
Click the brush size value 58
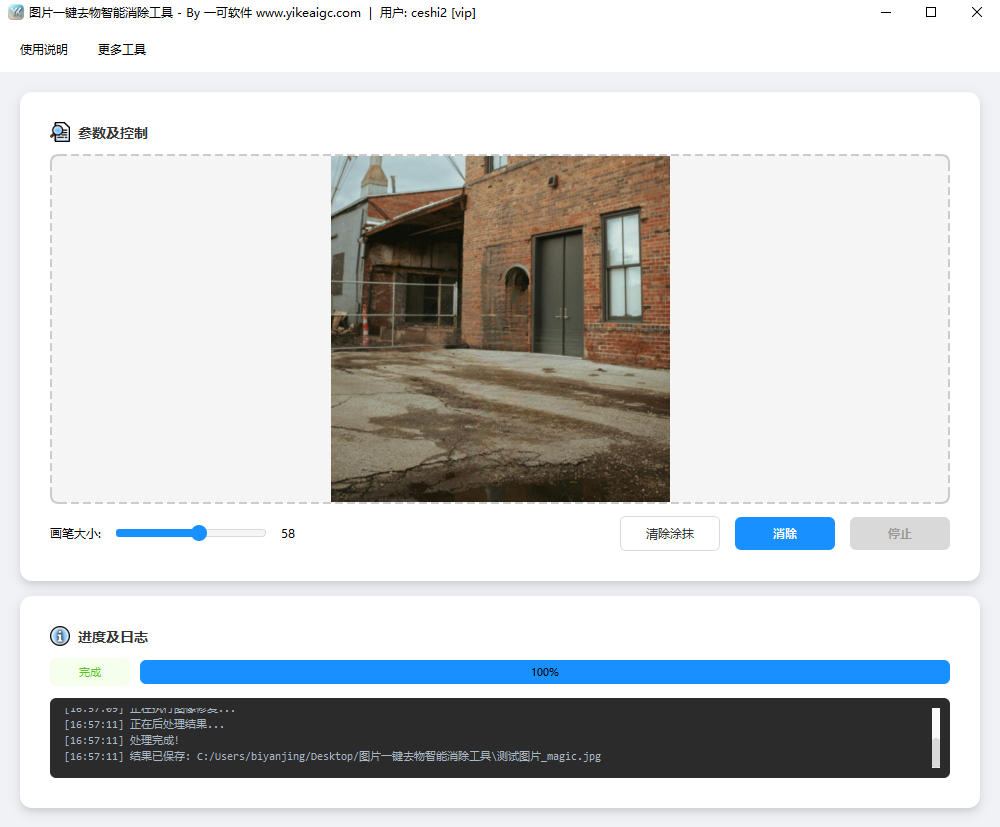[287, 533]
